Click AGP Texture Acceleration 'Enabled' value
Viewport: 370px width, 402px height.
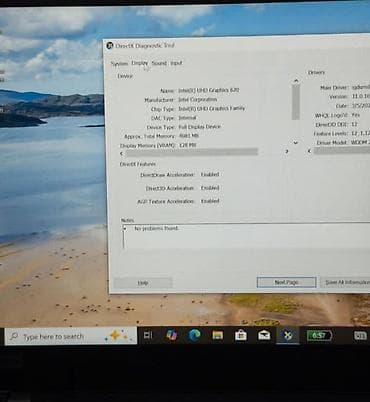tap(210, 201)
